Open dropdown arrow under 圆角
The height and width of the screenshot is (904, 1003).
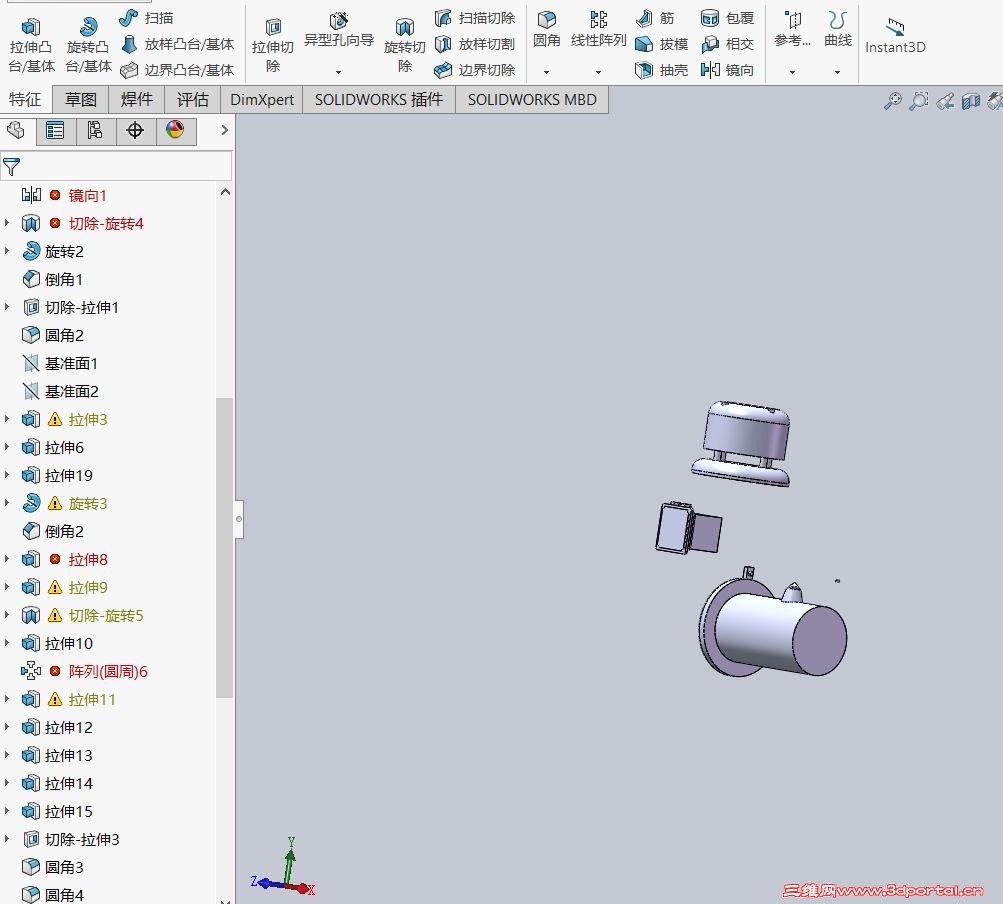pos(546,72)
